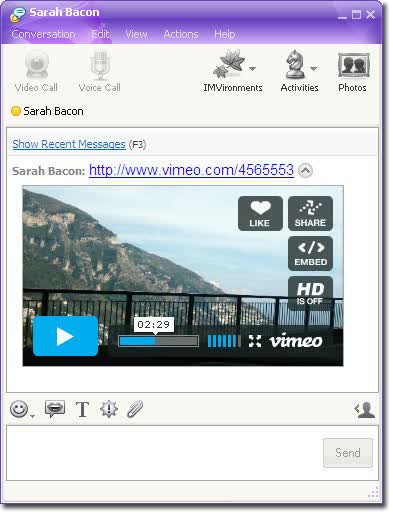Click the Yahoo Messenger title bar icon
Viewport: 393px width, 517px height.
17,14
